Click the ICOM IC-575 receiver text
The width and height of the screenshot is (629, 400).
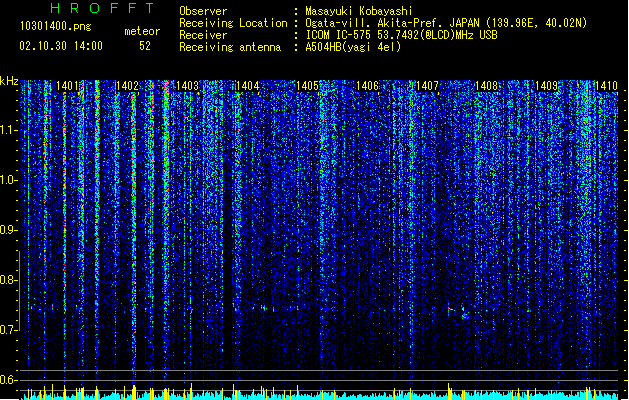[401, 35]
